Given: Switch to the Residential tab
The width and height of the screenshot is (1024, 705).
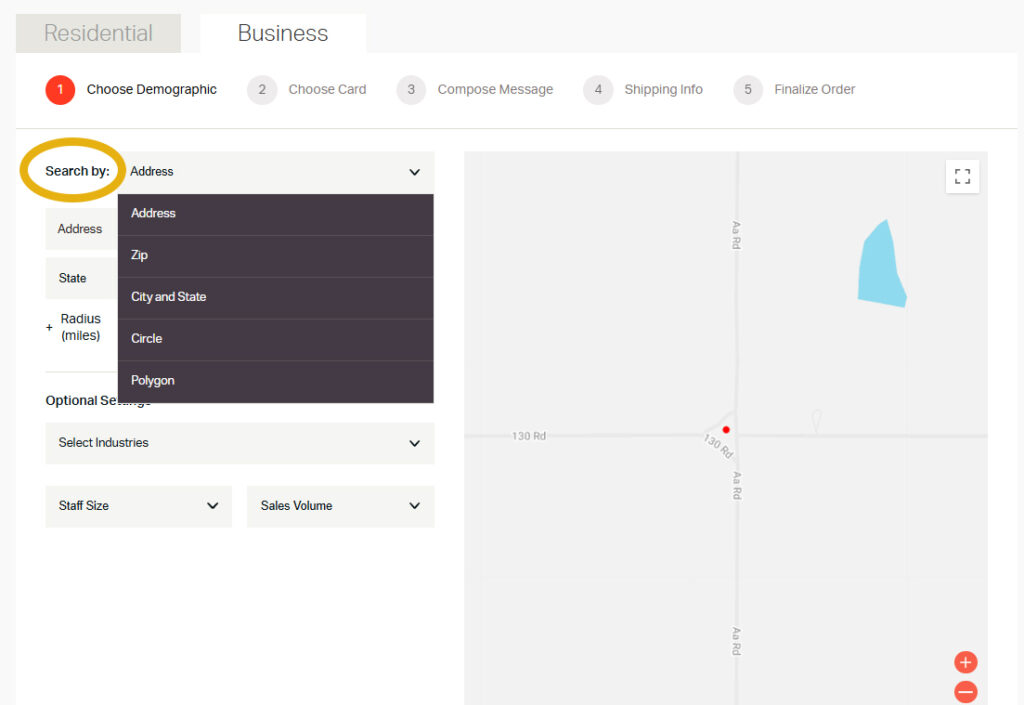Looking at the screenshot, I should (98, 33).
